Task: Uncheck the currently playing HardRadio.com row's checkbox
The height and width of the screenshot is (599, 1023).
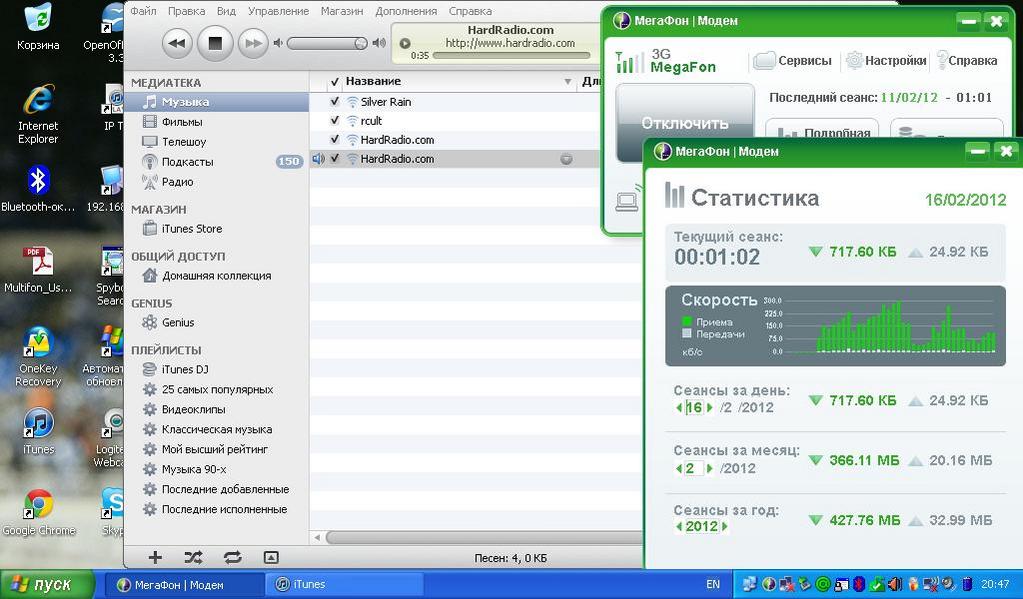Action: (335, 159)
